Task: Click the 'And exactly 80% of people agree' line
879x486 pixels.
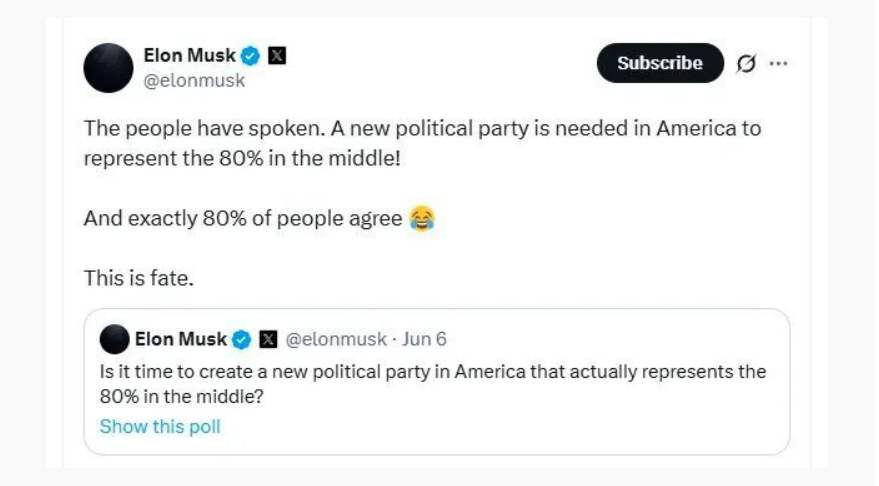Action: [x=243, y=219]
